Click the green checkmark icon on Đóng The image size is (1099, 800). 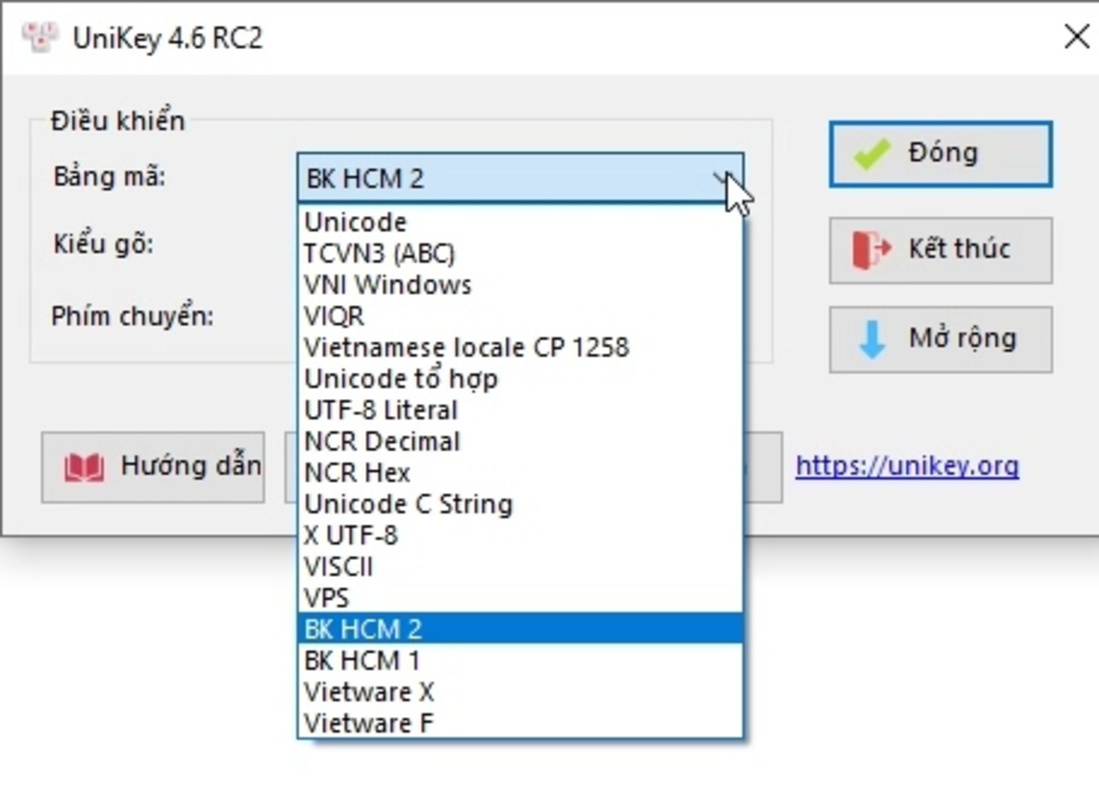[872, 154]
